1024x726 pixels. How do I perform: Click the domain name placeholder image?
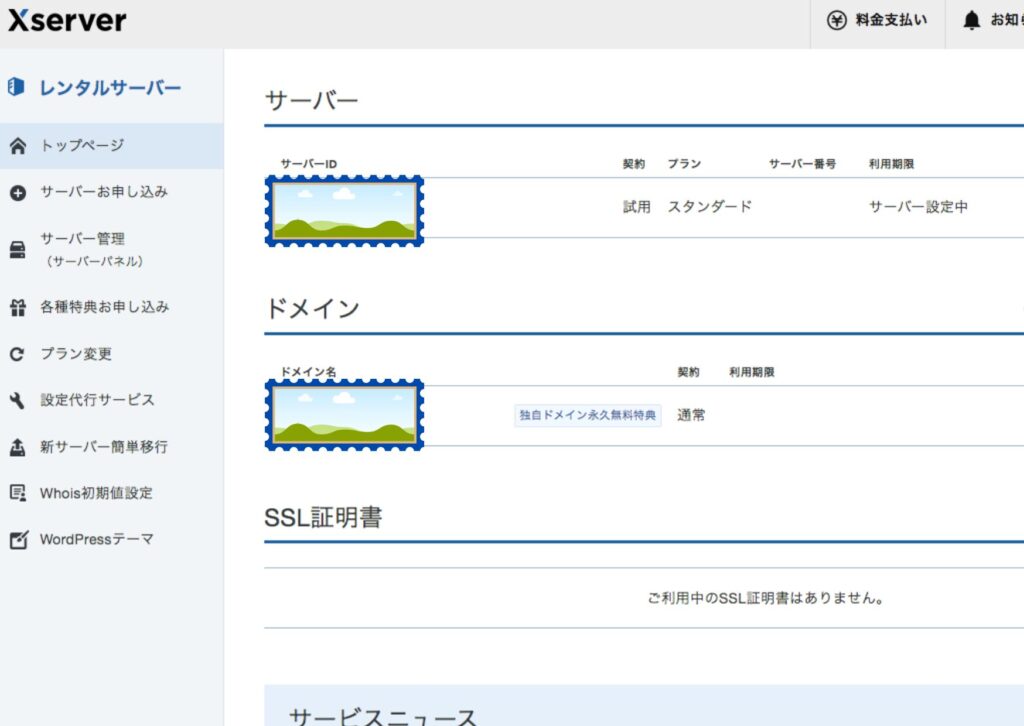coord(344,415)
